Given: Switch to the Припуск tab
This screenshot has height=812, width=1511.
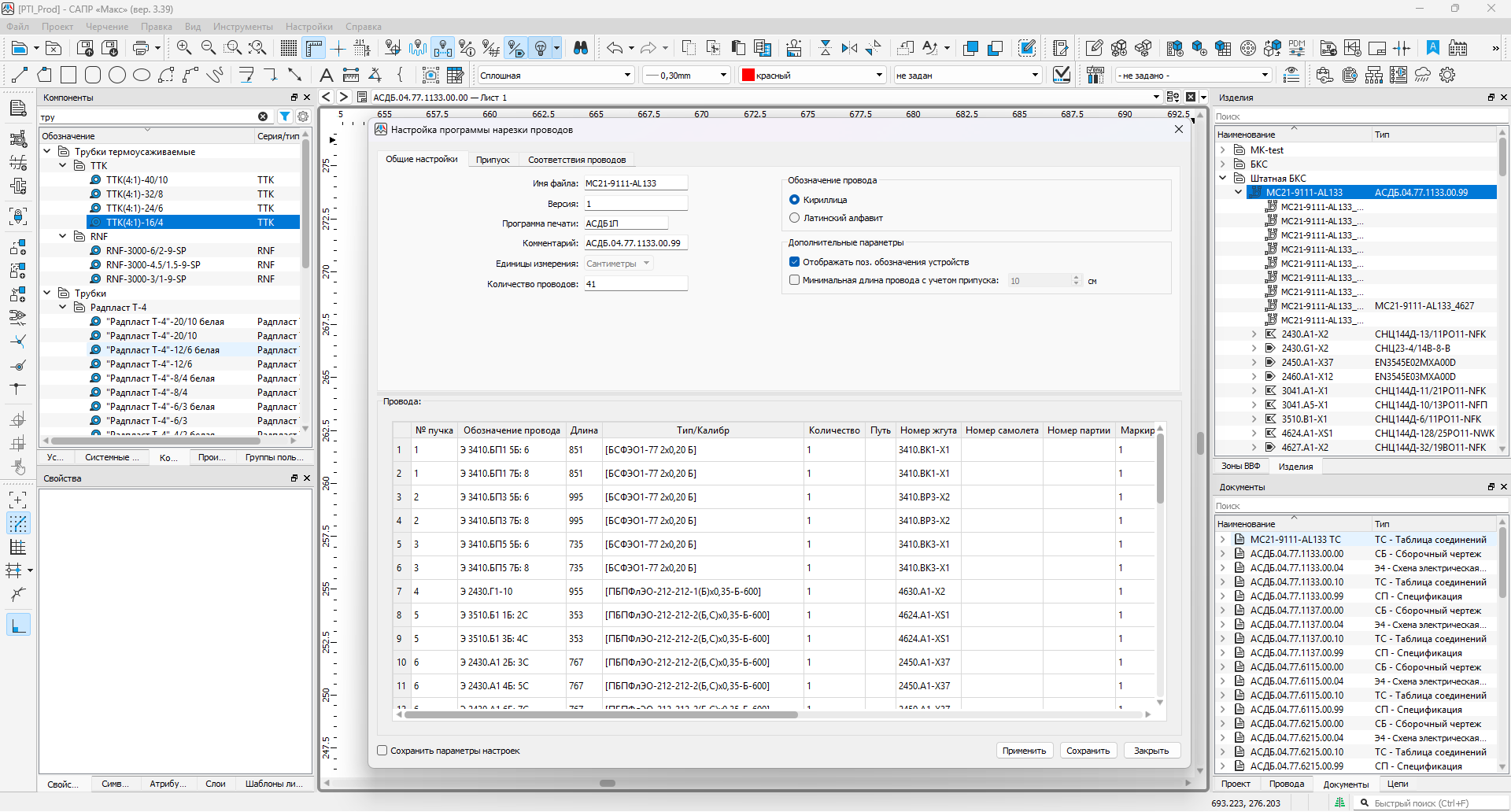Looking at the screenshot, I should (493, 160).
